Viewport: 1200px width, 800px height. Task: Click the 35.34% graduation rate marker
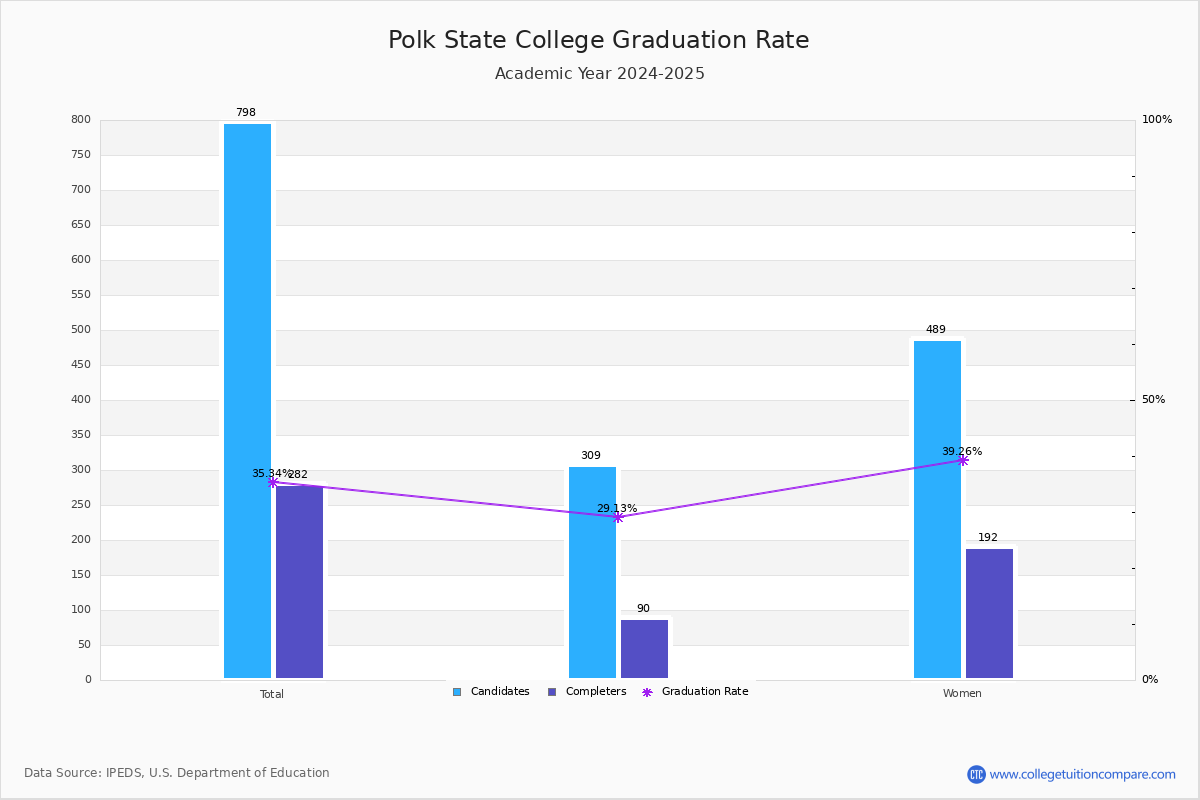[x=272, y=482]
